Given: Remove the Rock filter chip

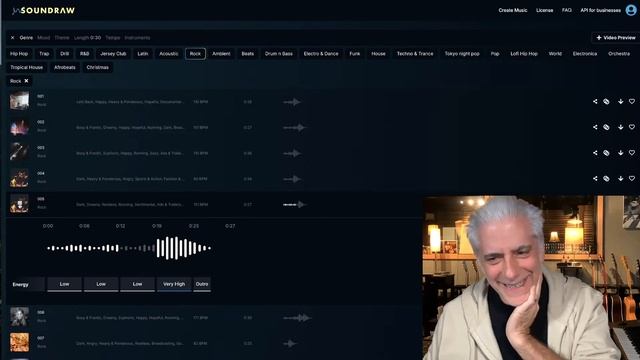Looking at the screenshot, I should (26, 81).
